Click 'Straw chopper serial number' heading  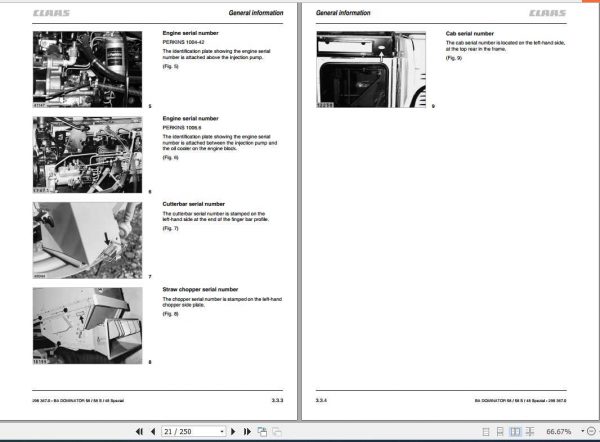(x=200, y=290)
